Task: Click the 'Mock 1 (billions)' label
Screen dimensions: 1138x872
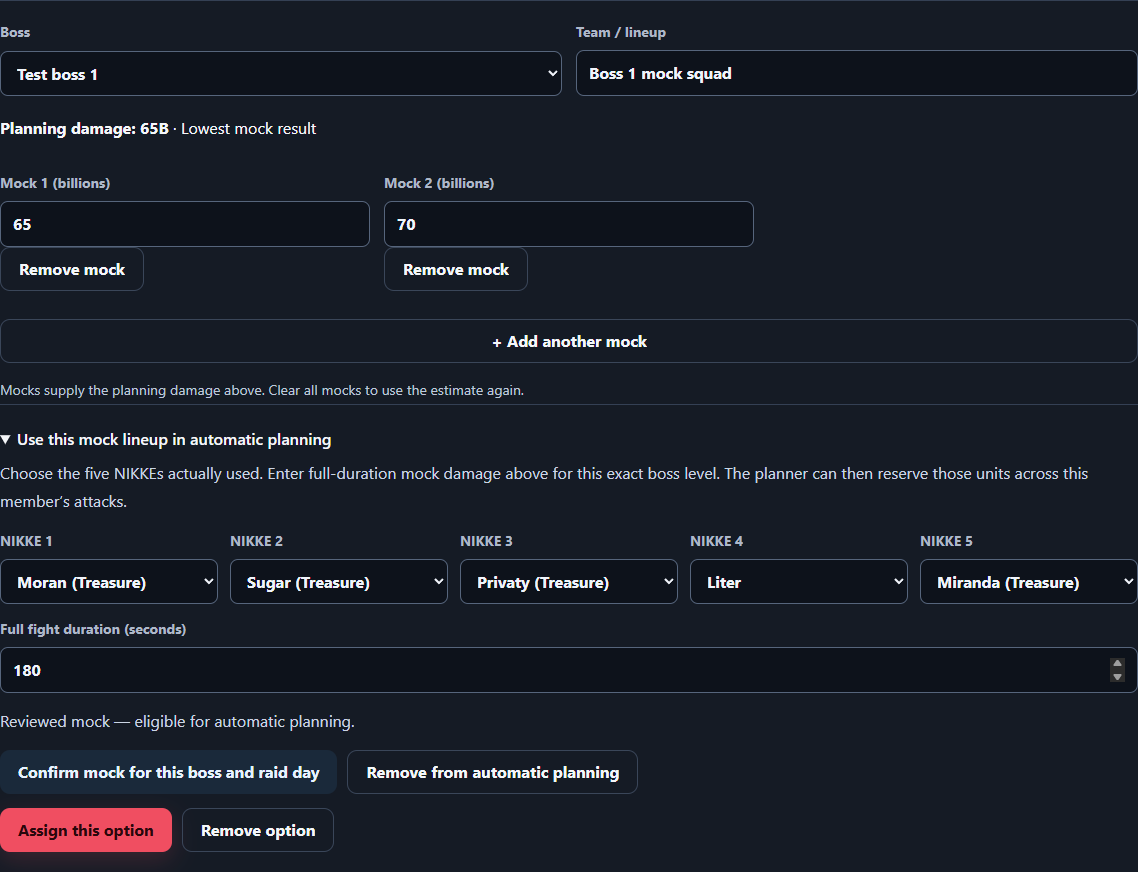Action: pyautogui.click(x=55, y=183)
